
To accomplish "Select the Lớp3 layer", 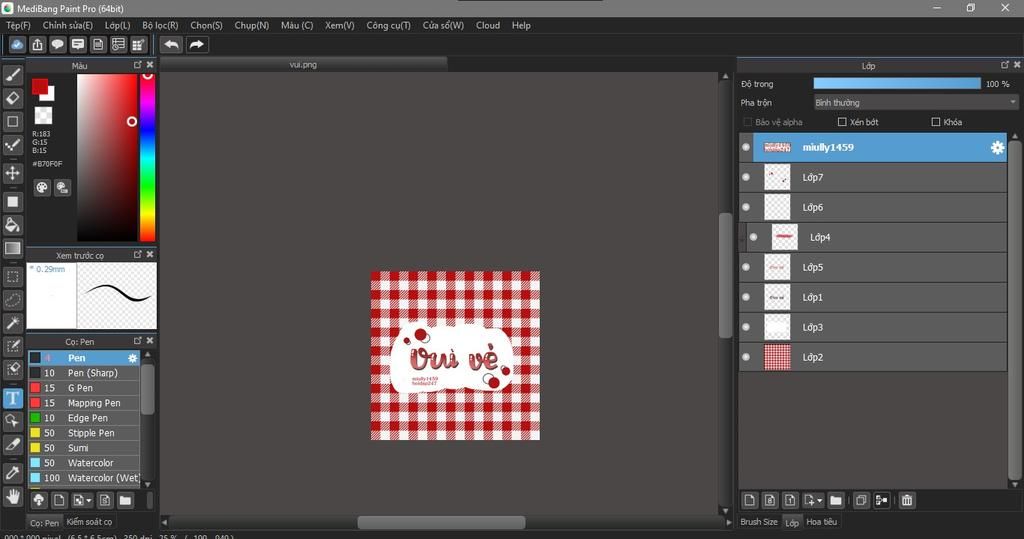I will (873, 327).
